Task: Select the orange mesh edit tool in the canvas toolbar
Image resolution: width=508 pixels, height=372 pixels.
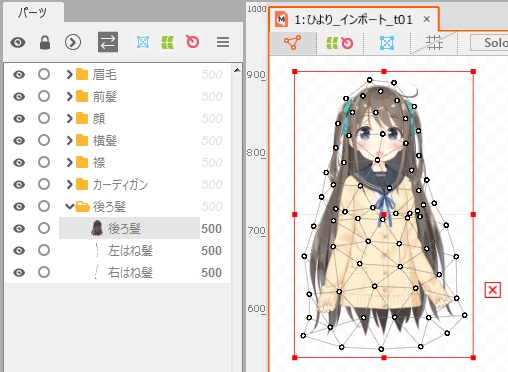Action: coord(292,43)
